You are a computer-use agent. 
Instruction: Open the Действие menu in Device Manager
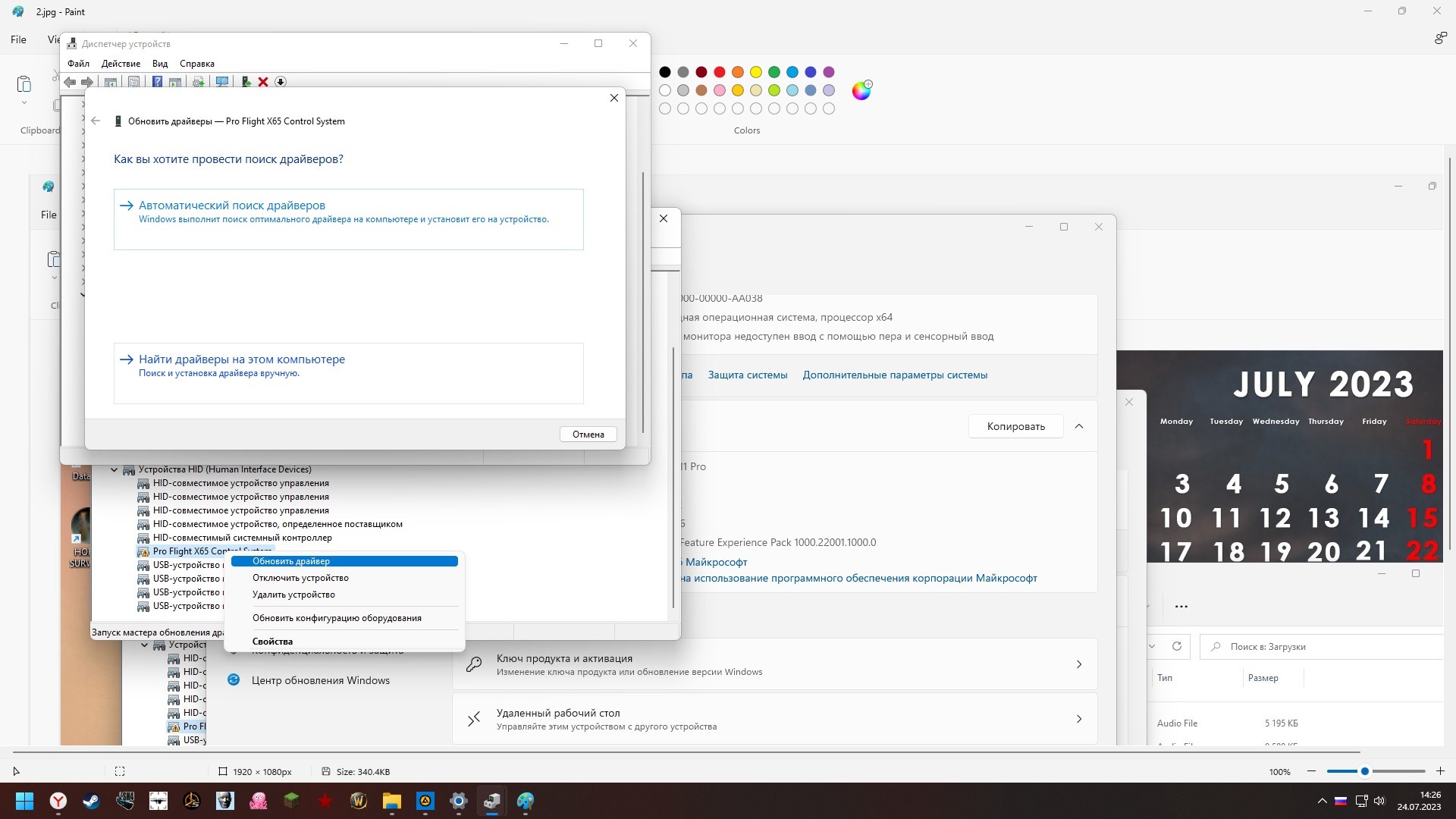(121, 64)
